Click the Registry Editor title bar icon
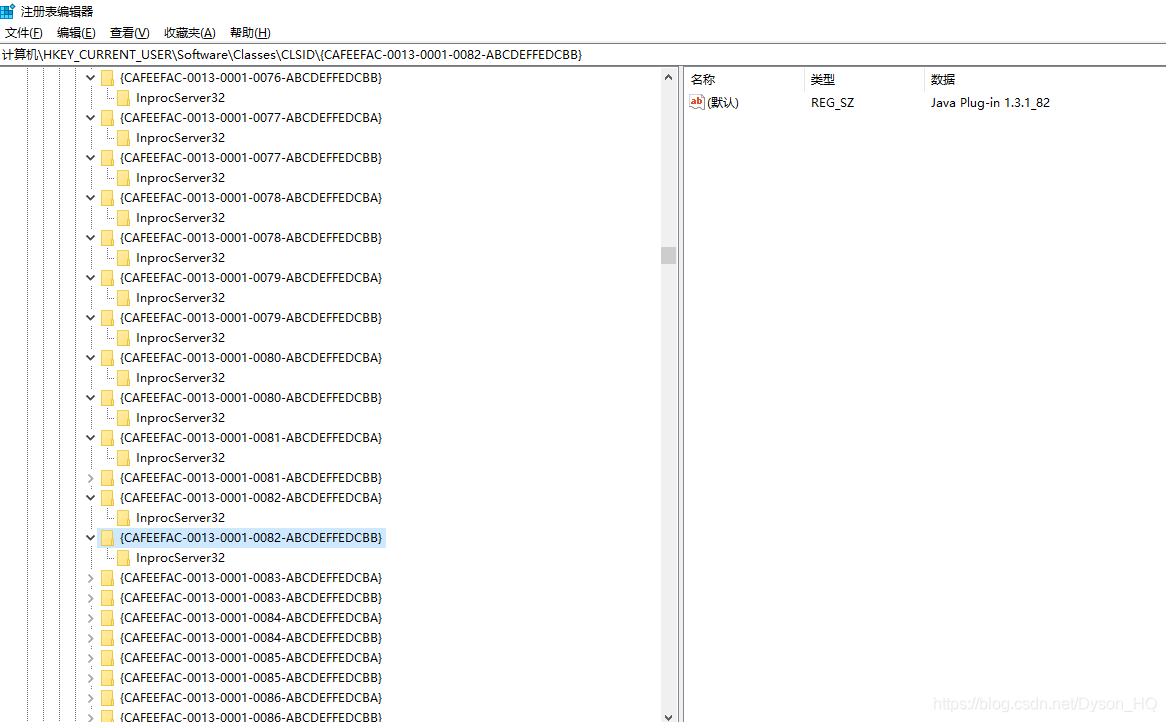This screenshot has height=722, width=1166. [x=8, y=11]
